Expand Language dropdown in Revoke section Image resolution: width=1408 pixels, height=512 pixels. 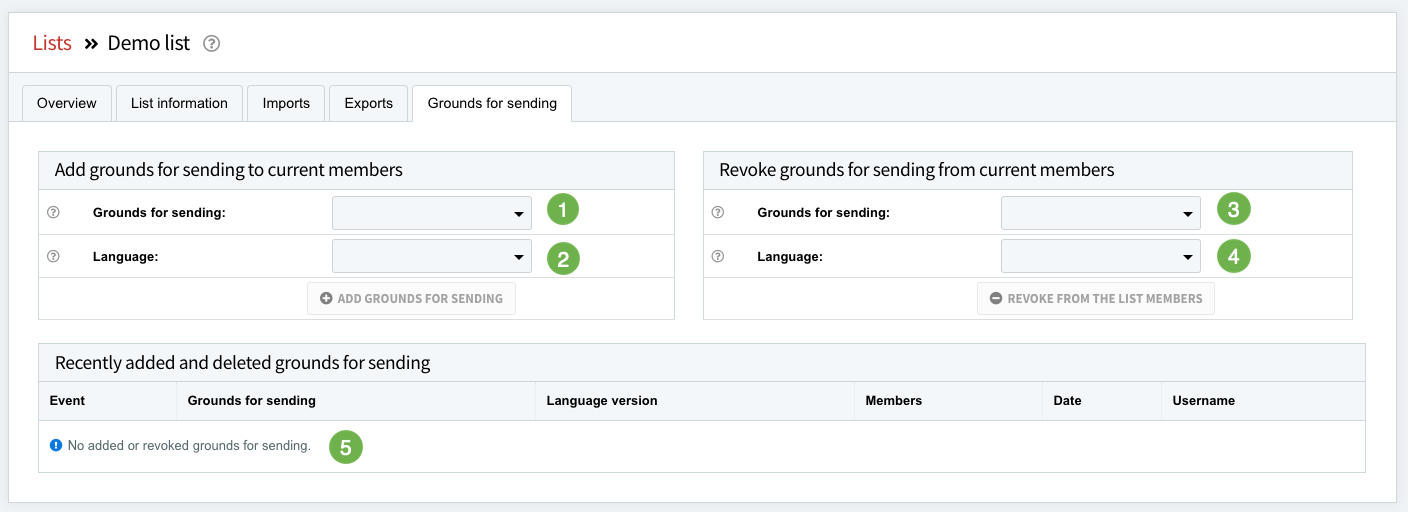(x=1100, y=257)
